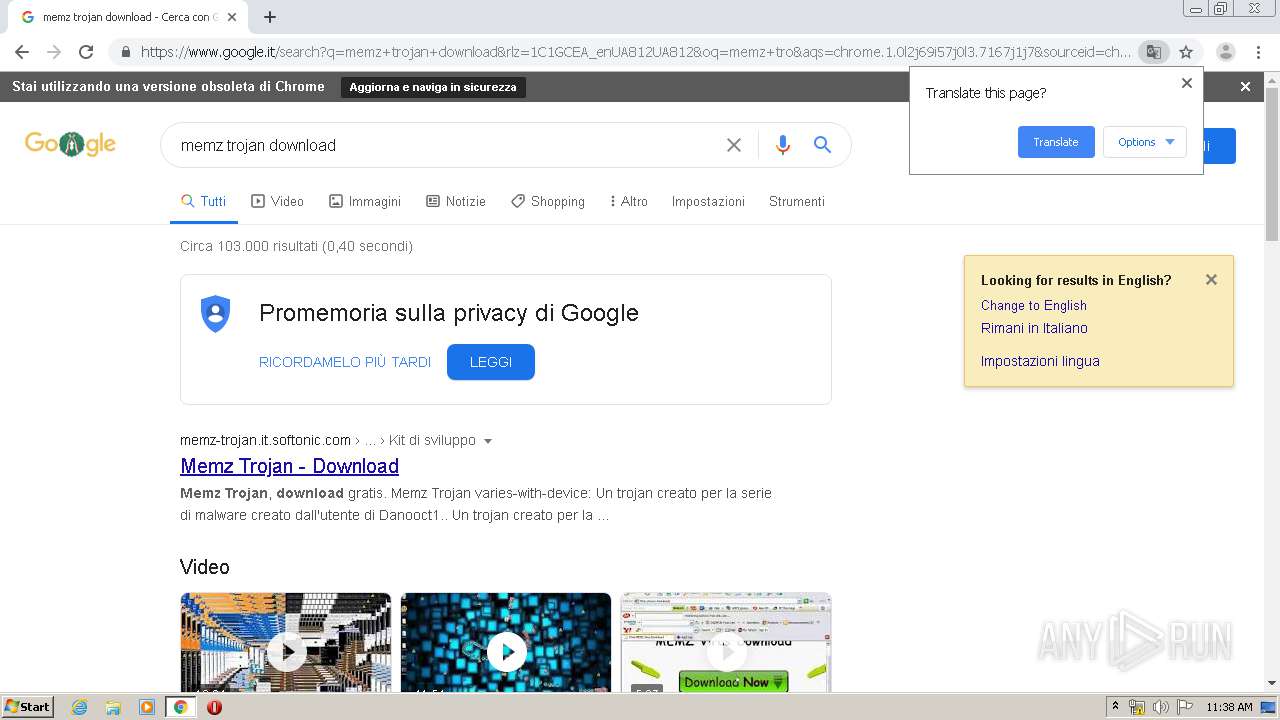Open the translate page icon in address bar
This screenshot has width=1280, height=720.
(1153, 52)
